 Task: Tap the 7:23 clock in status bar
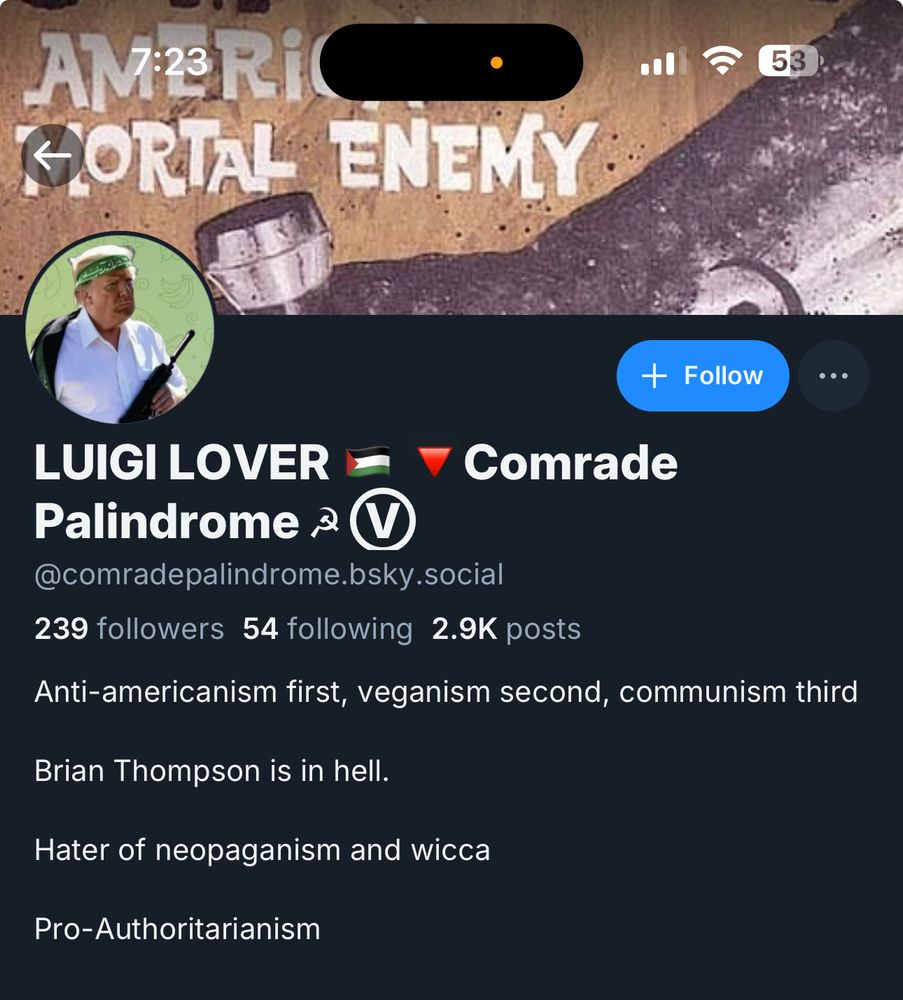coord(170,62)
